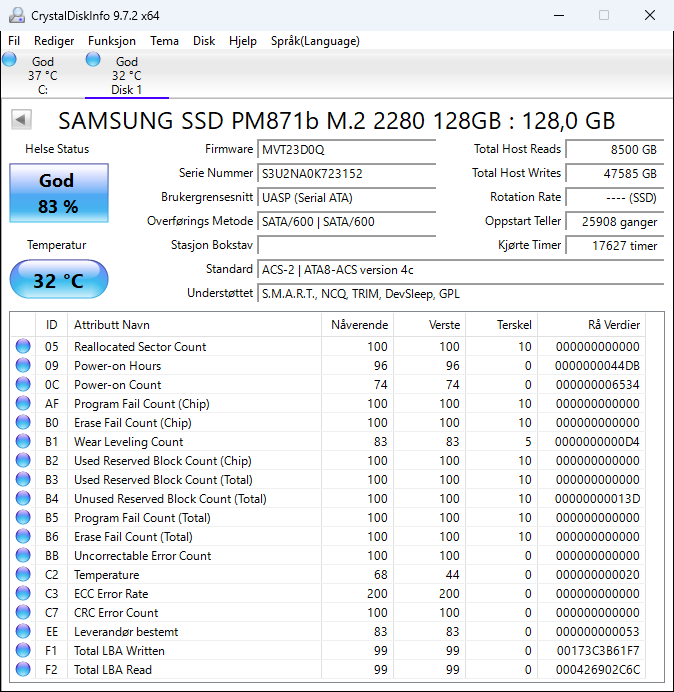The image size is (674, 692).
Task: Click the CrystalDiskInfo app icon in title bar
Action: [17, 15]
